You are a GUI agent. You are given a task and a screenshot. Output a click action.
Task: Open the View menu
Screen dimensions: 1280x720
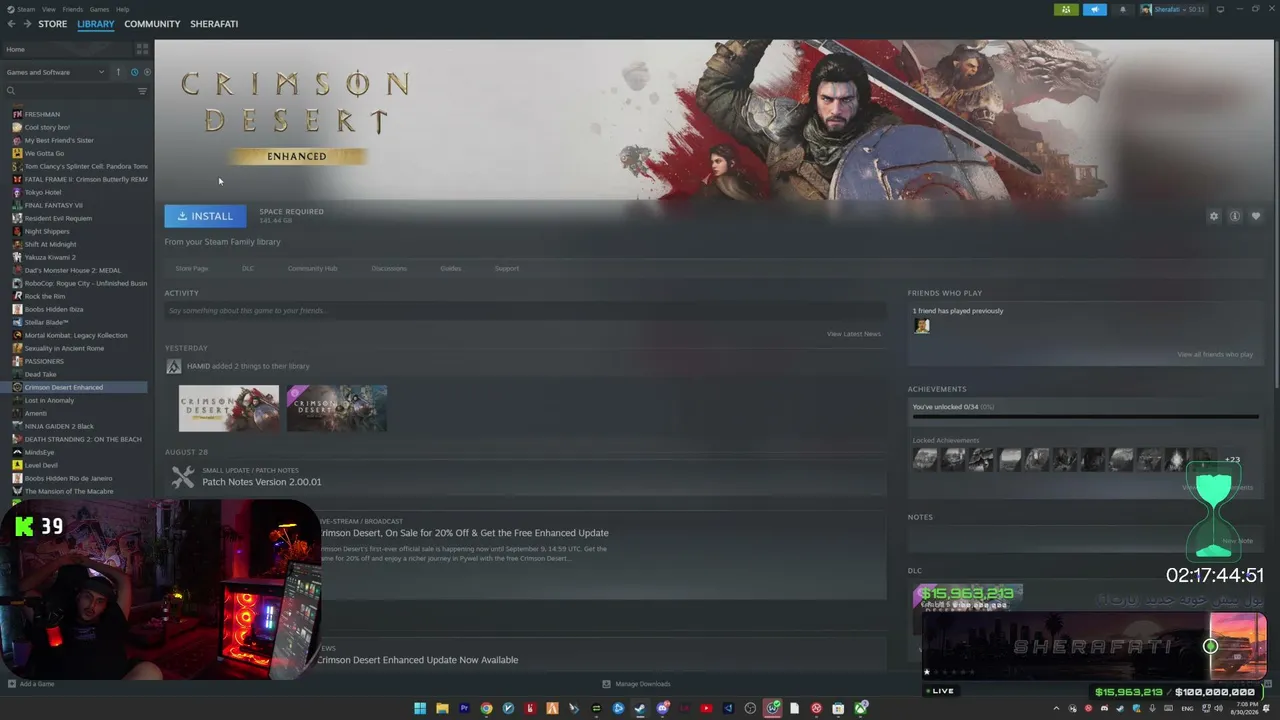click(48, 9)
